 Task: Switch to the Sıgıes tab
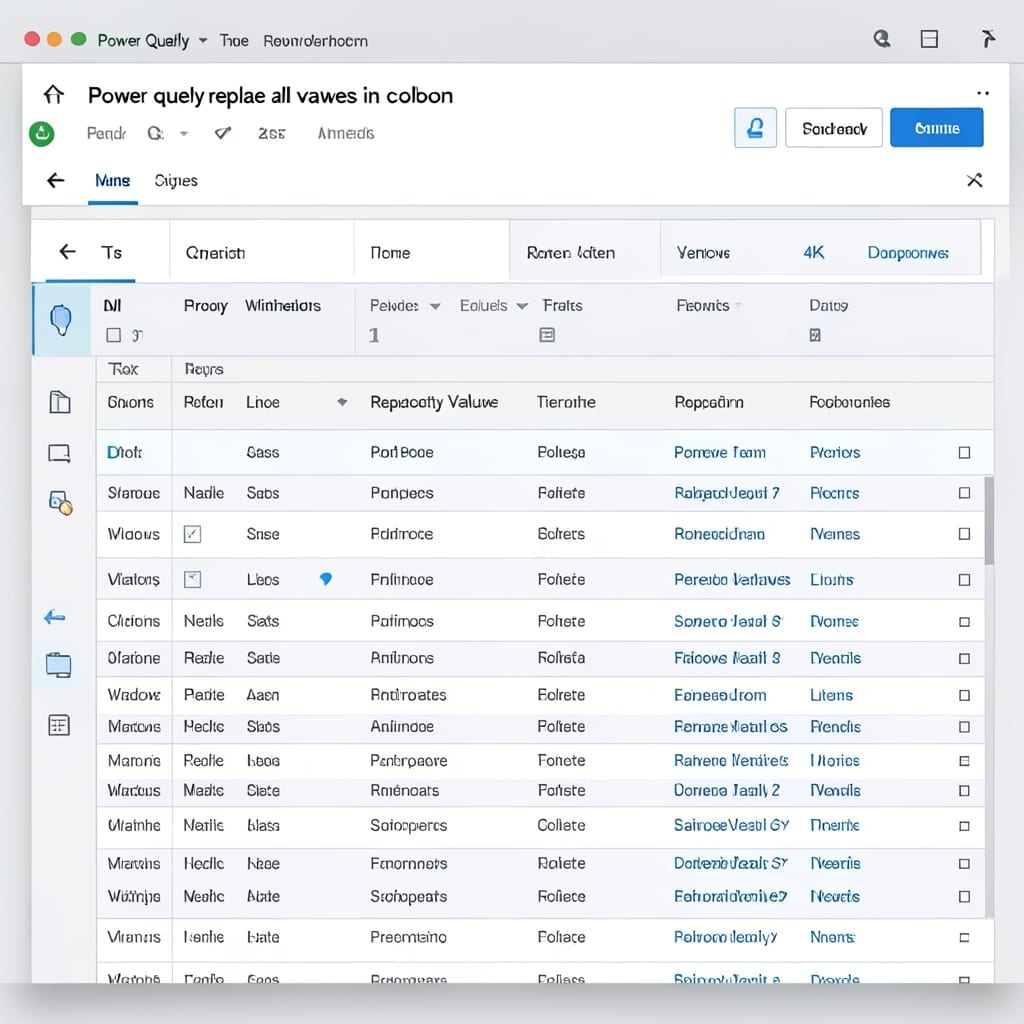click(x=176, y=180)
